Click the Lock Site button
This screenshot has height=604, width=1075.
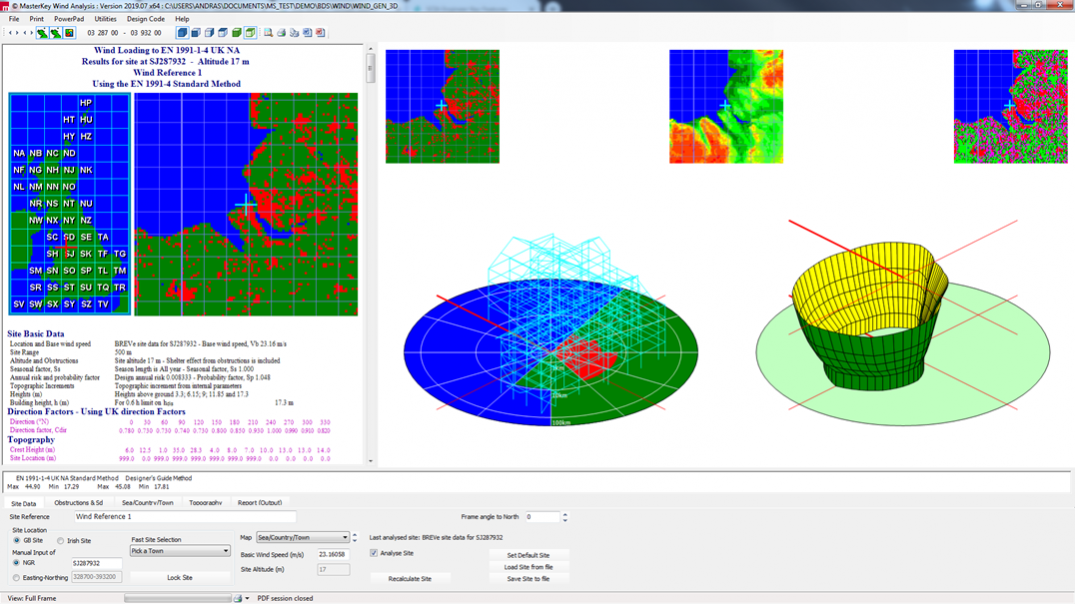(x=180, y=577)
